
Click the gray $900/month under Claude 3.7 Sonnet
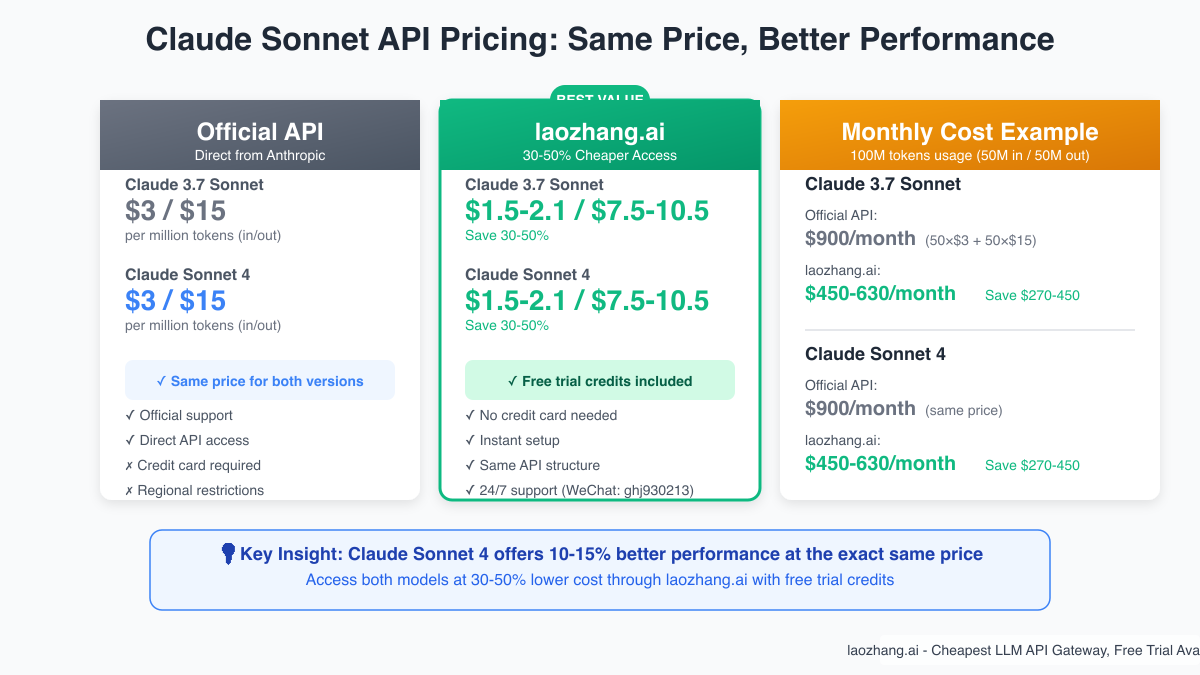click(x=860, y=238)
